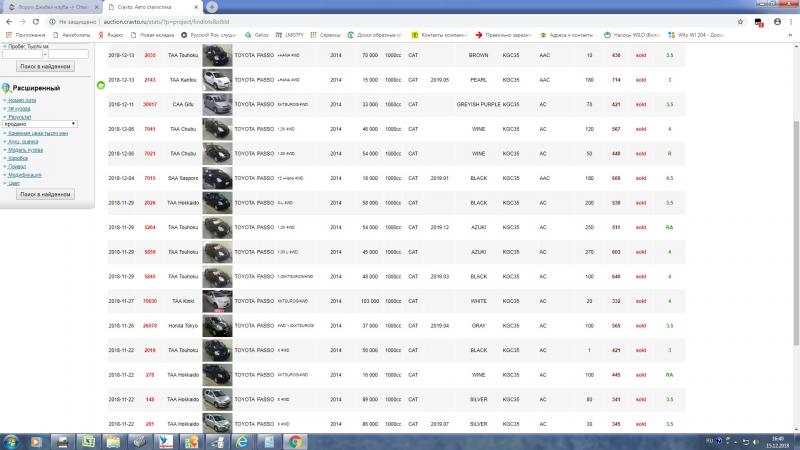Collapse the Пробег, Тысяч км filter section
This screenshot has height=450, width=800.
(26, 46)
